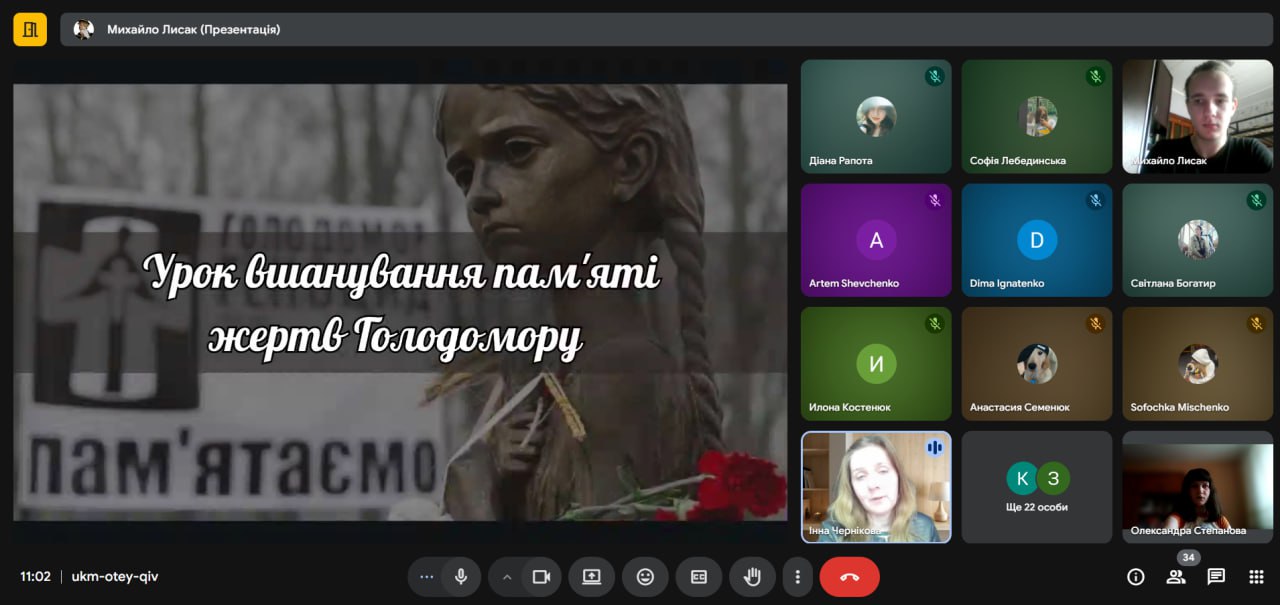This screenshot has width=1280, height=605.
Task: Click the red leave call button
Action: 849,577
